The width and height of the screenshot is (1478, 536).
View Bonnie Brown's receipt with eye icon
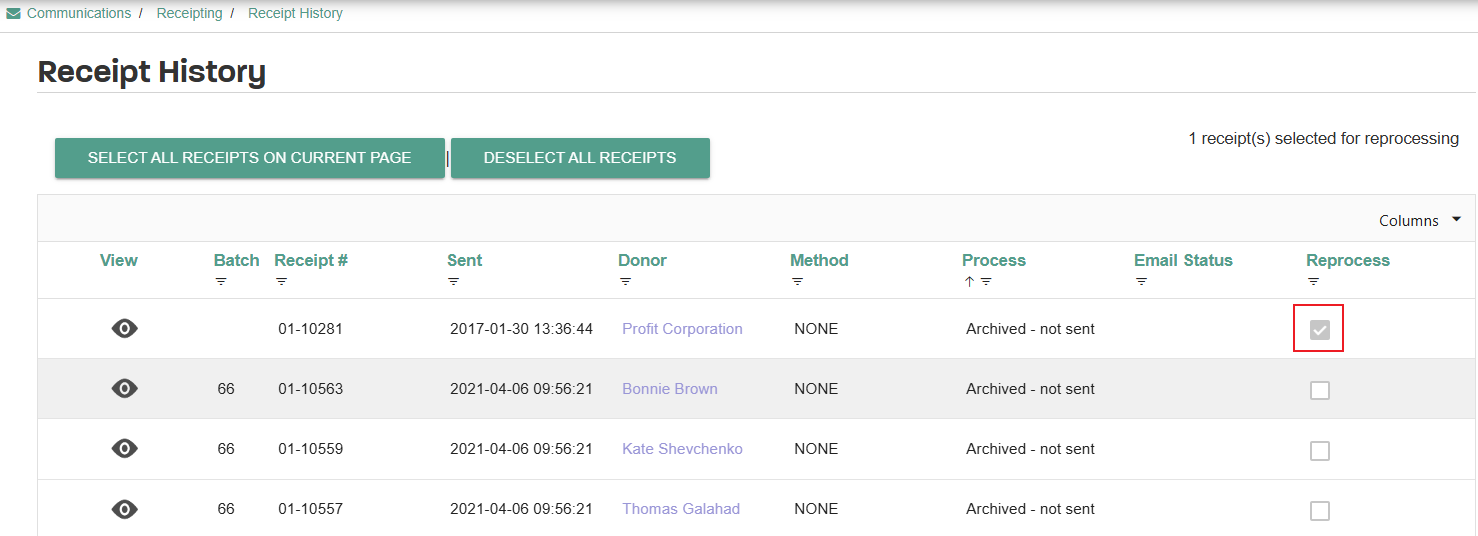point(124,388)
